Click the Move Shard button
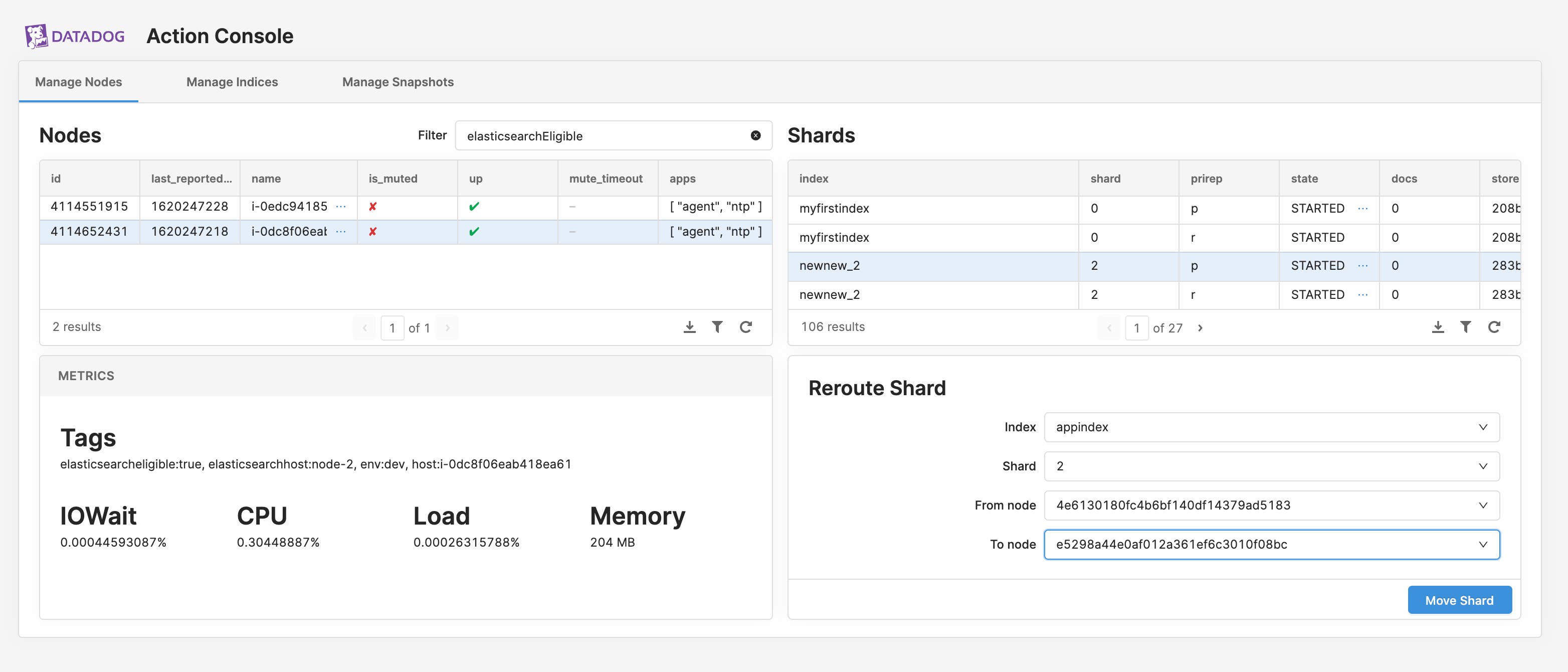Image resolution: width=1568 pixels, height=672 pixels. pos(1459,600)
